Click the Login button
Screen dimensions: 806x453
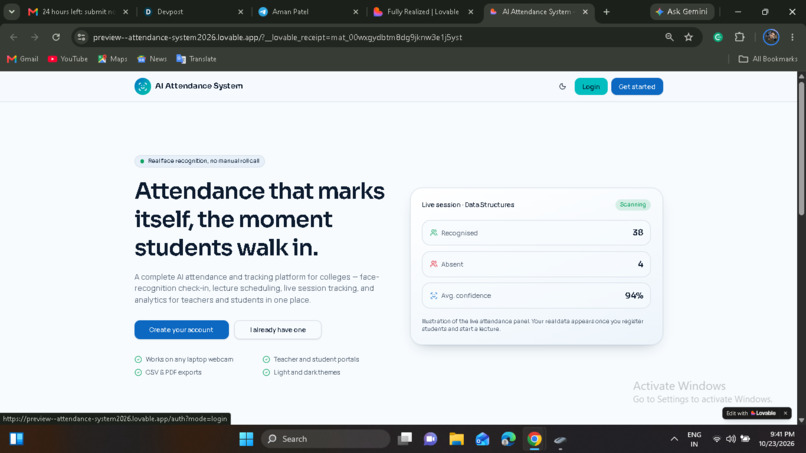click(591, 86)
